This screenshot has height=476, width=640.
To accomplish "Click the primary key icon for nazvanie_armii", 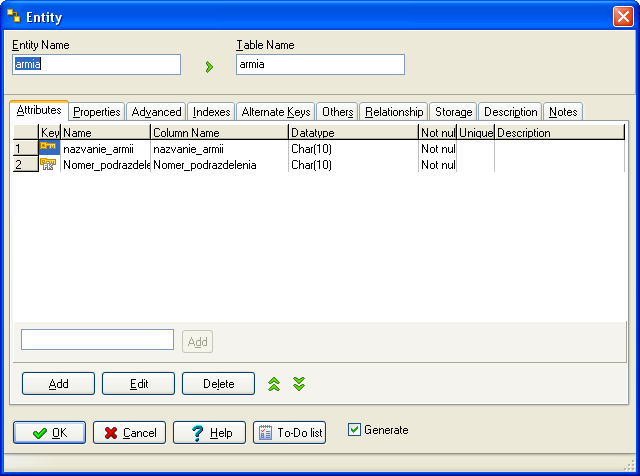I will (x=48, y=147).
